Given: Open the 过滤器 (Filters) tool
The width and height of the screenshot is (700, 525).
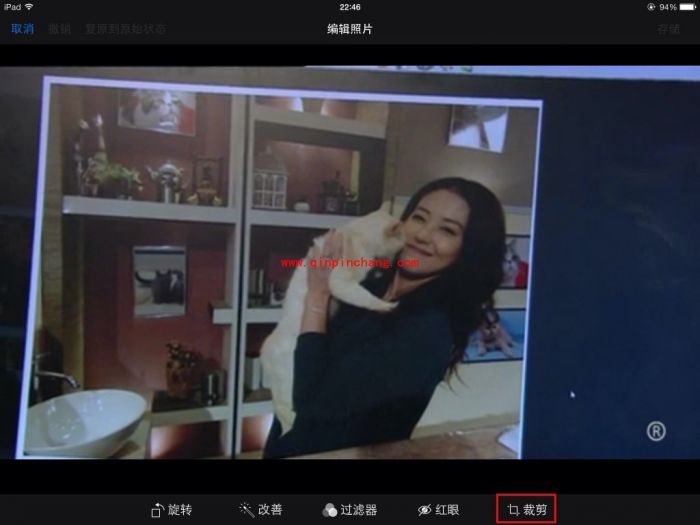Looking at the screenshot, I should [x=350, y=509].
